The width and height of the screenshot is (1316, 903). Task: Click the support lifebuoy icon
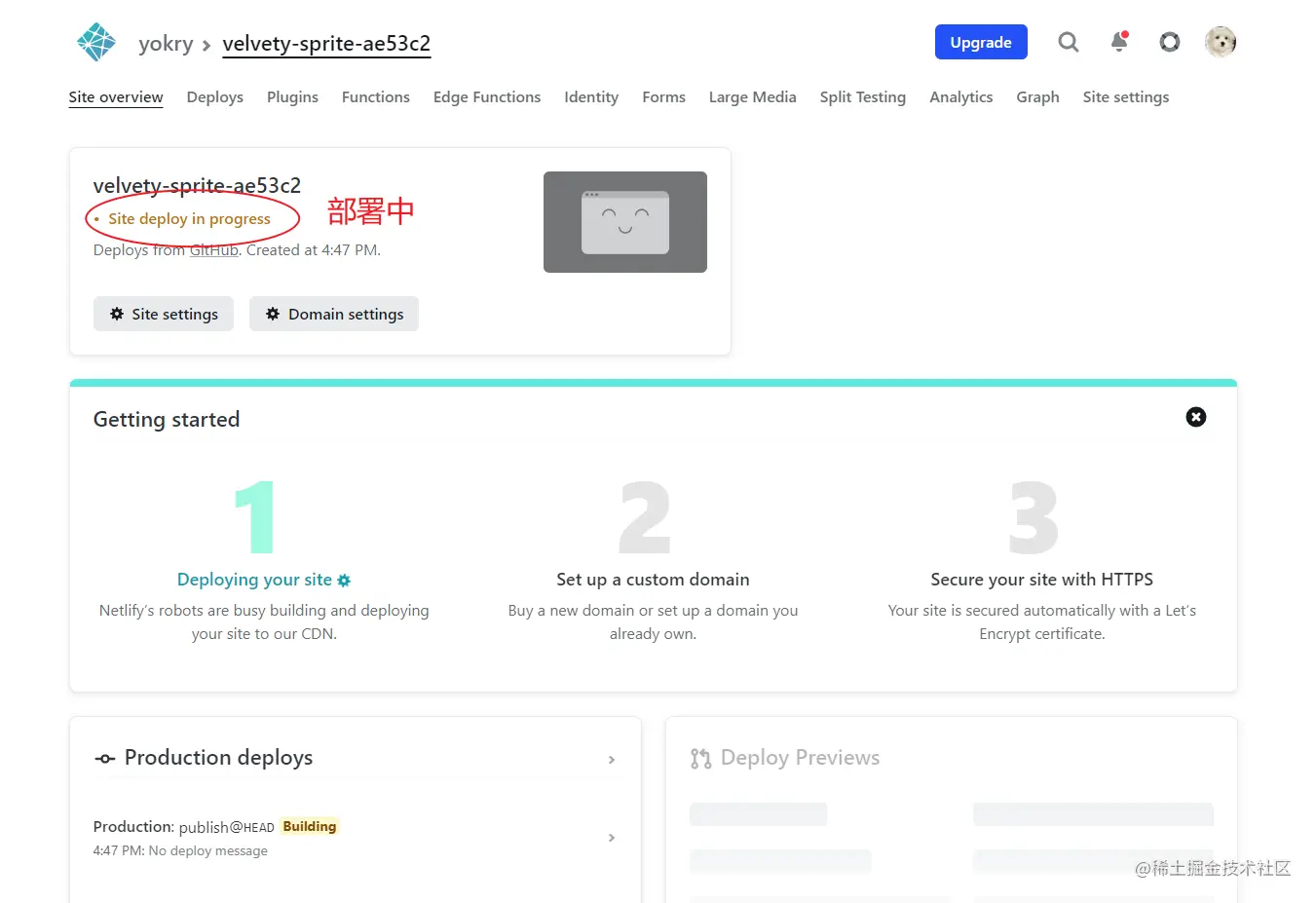(1170, 42)
